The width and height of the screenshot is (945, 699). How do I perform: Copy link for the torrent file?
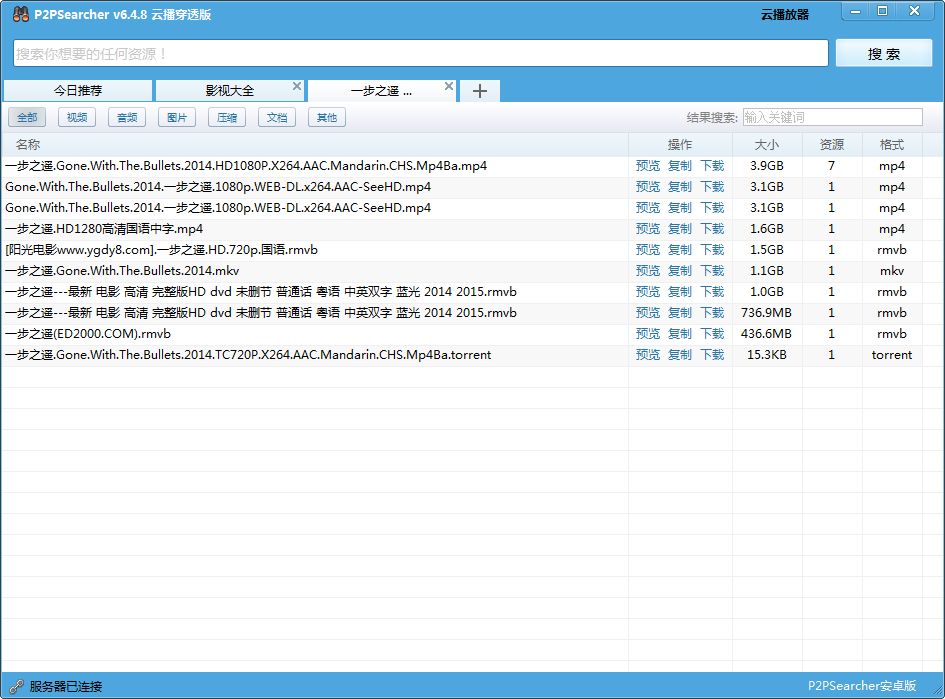click(680, 355)
